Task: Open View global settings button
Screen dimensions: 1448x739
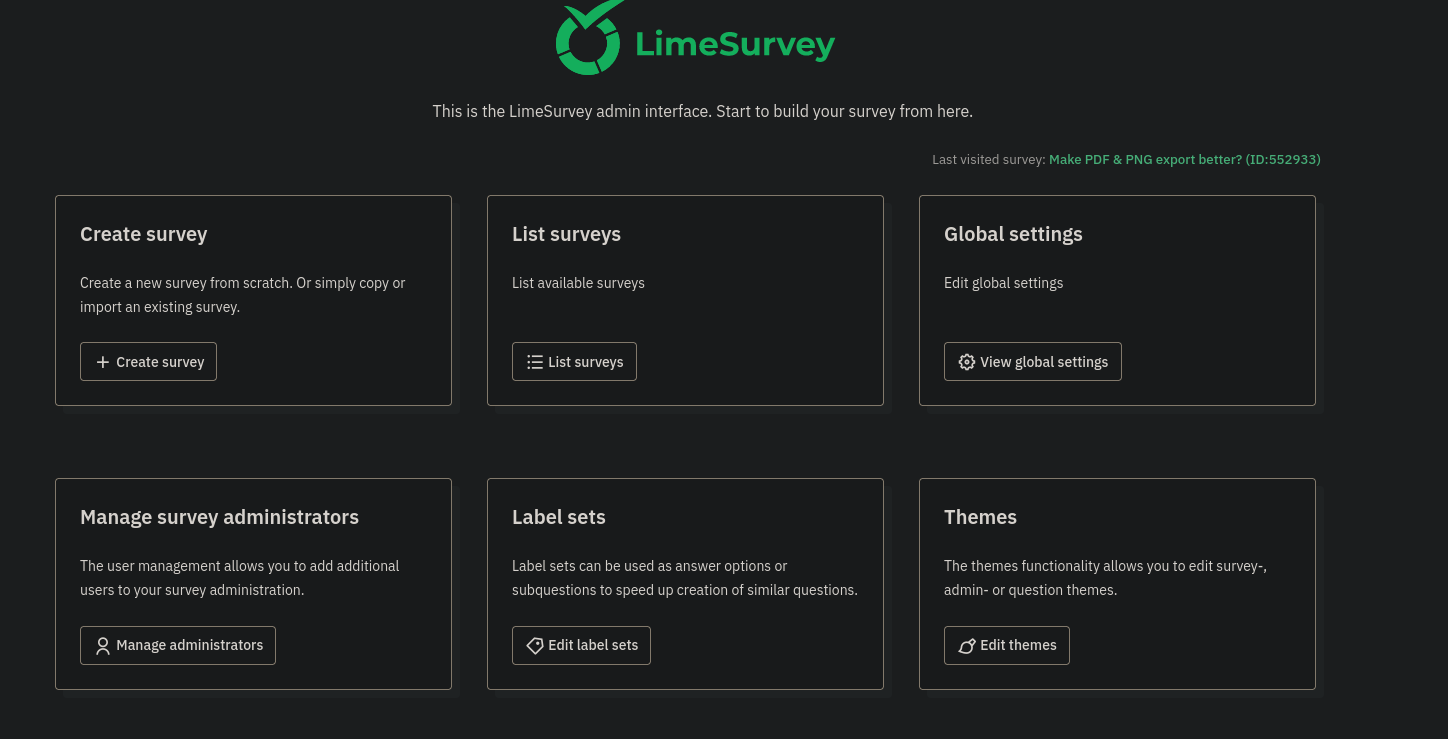Action: (1033, 362)
